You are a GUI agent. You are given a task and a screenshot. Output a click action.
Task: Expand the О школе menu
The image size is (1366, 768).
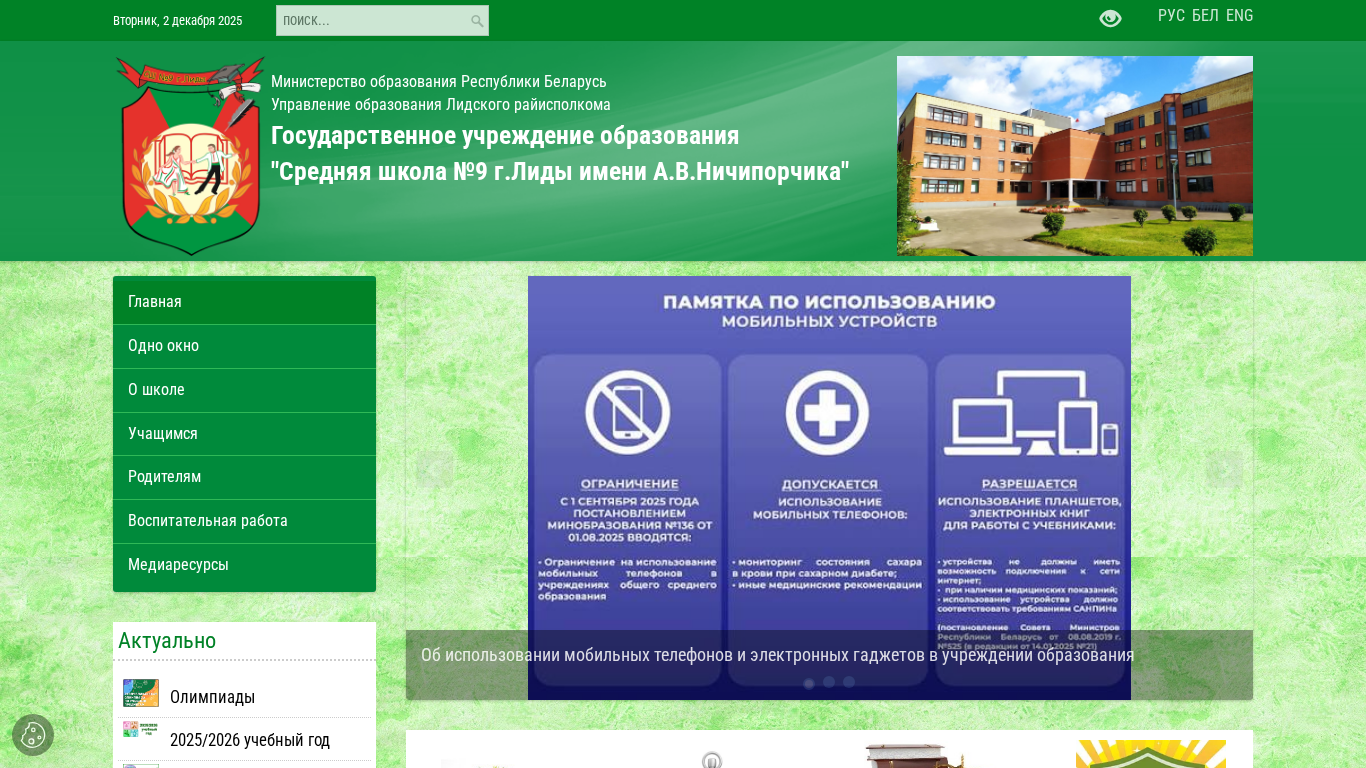coord(244,390)
